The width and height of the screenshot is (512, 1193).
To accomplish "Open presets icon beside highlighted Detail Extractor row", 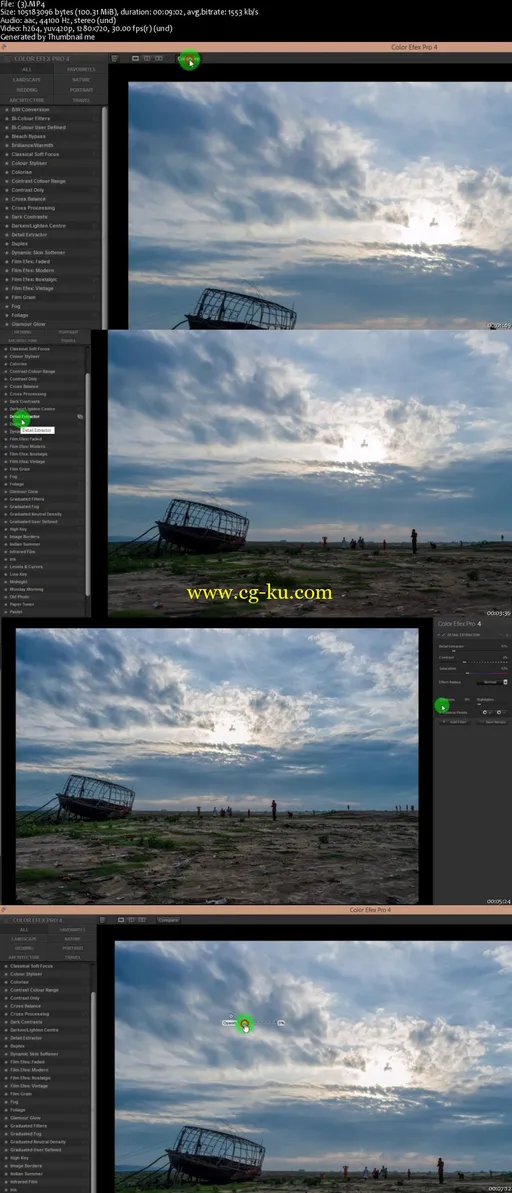I will [80, 416].
